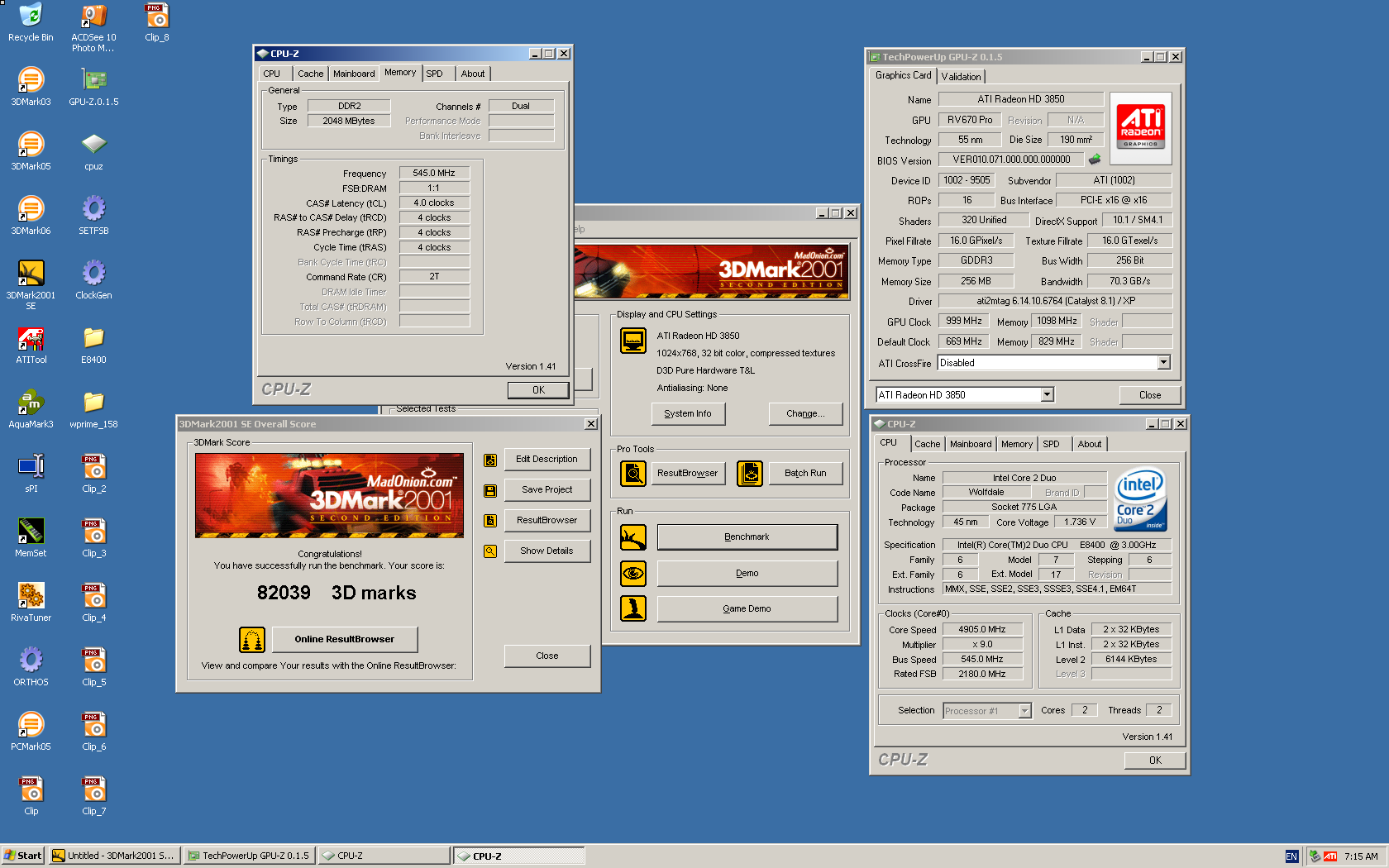Click the Game Demo icon in 3DMark2001

point(633,608)
